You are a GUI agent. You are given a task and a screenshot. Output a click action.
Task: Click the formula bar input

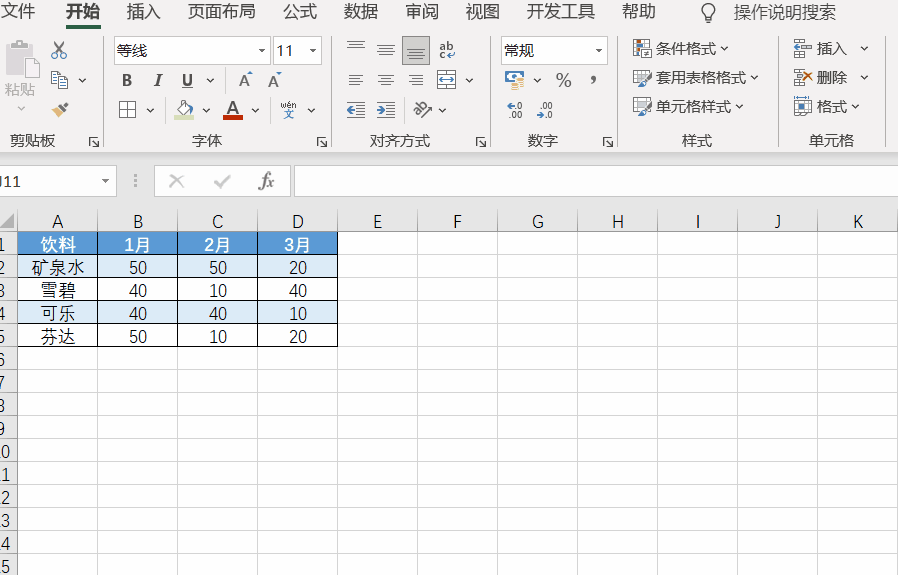pyautogui.click(x=596, y=181)
